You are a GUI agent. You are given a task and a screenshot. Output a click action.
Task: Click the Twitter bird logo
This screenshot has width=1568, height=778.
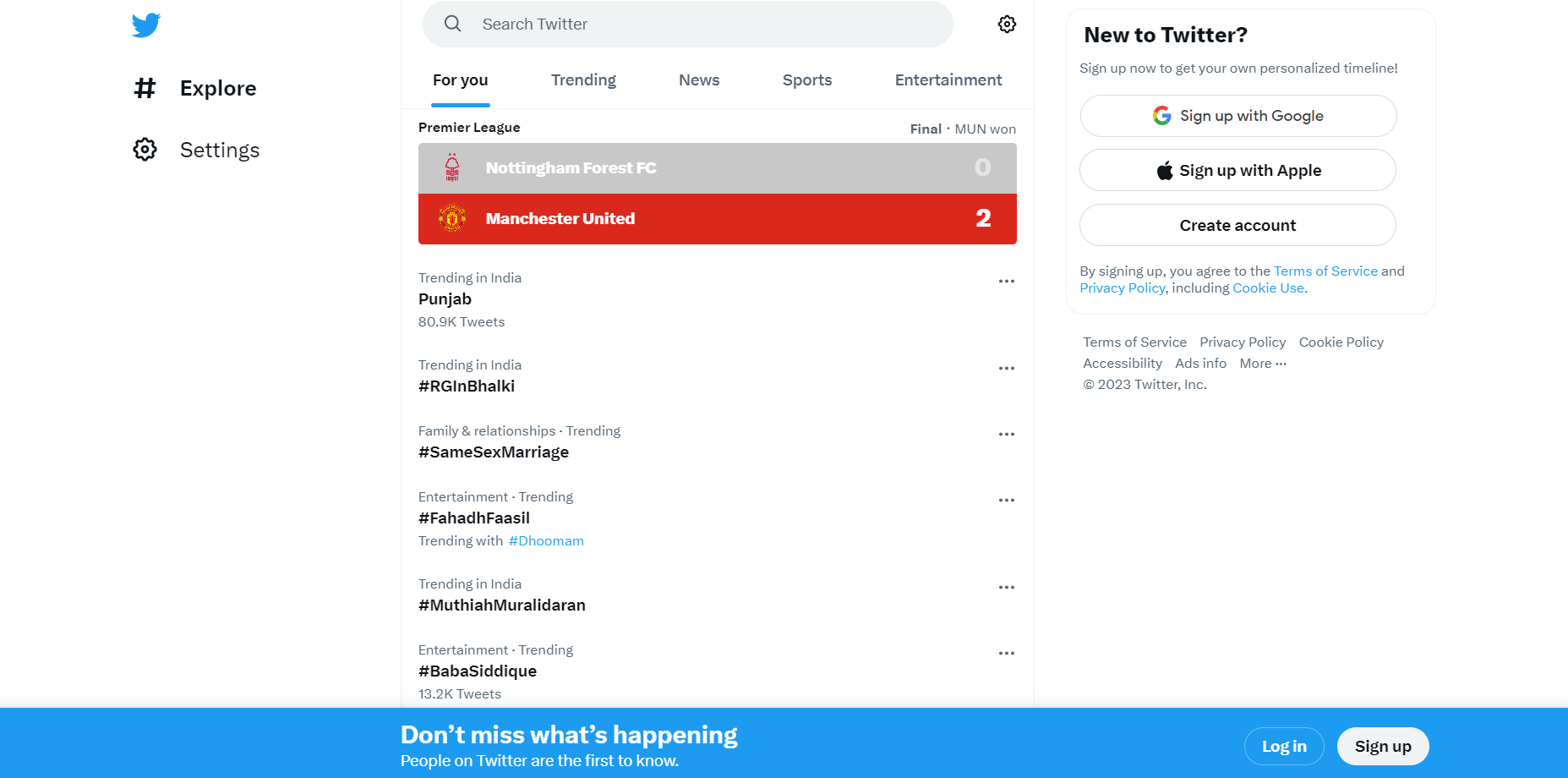(145, 25)
